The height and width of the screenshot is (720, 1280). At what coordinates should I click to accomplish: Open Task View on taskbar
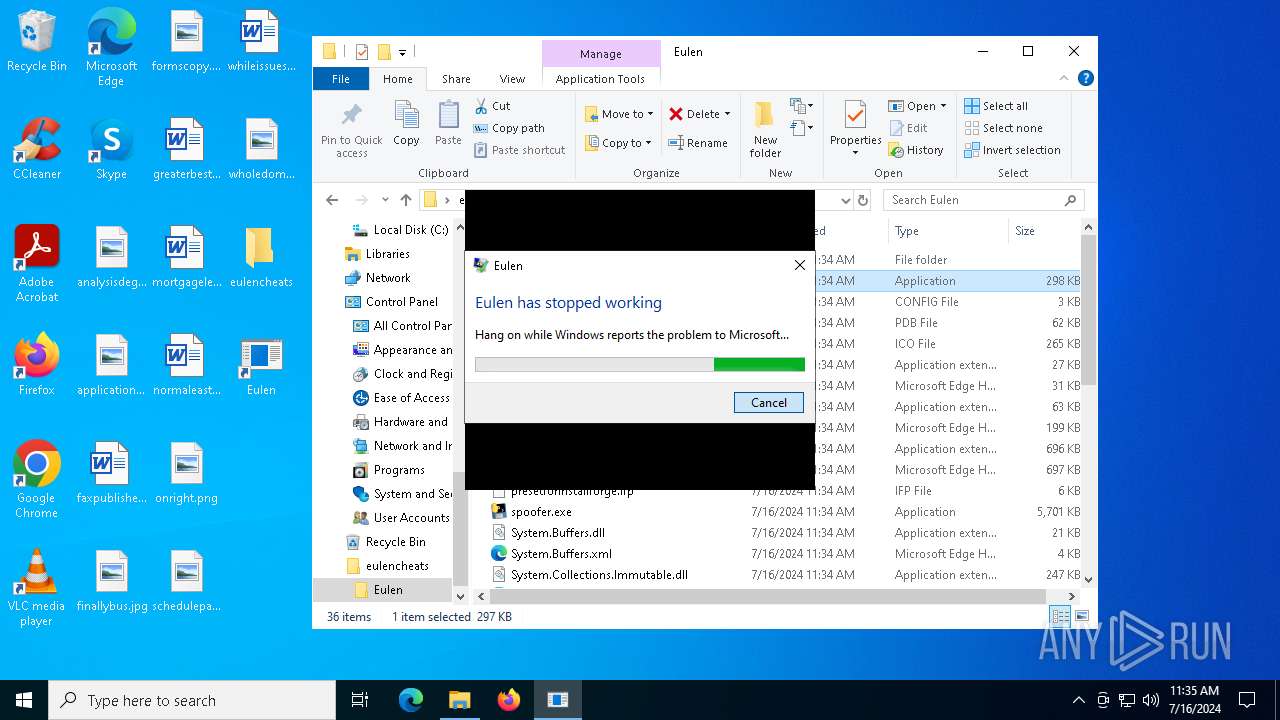[x=360, y=700]
